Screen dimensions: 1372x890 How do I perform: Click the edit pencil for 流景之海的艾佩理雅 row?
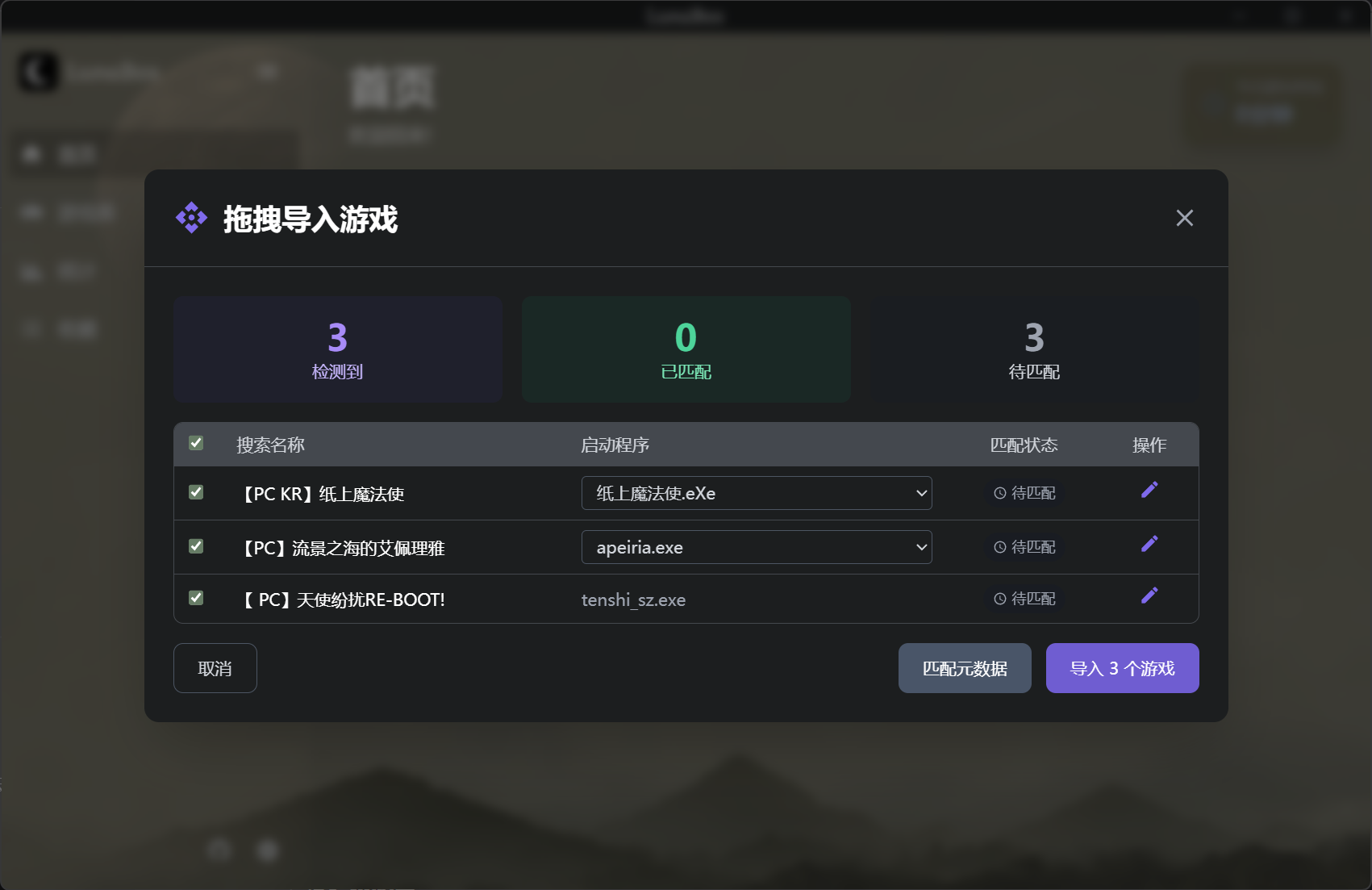[x=1149, y=544]
